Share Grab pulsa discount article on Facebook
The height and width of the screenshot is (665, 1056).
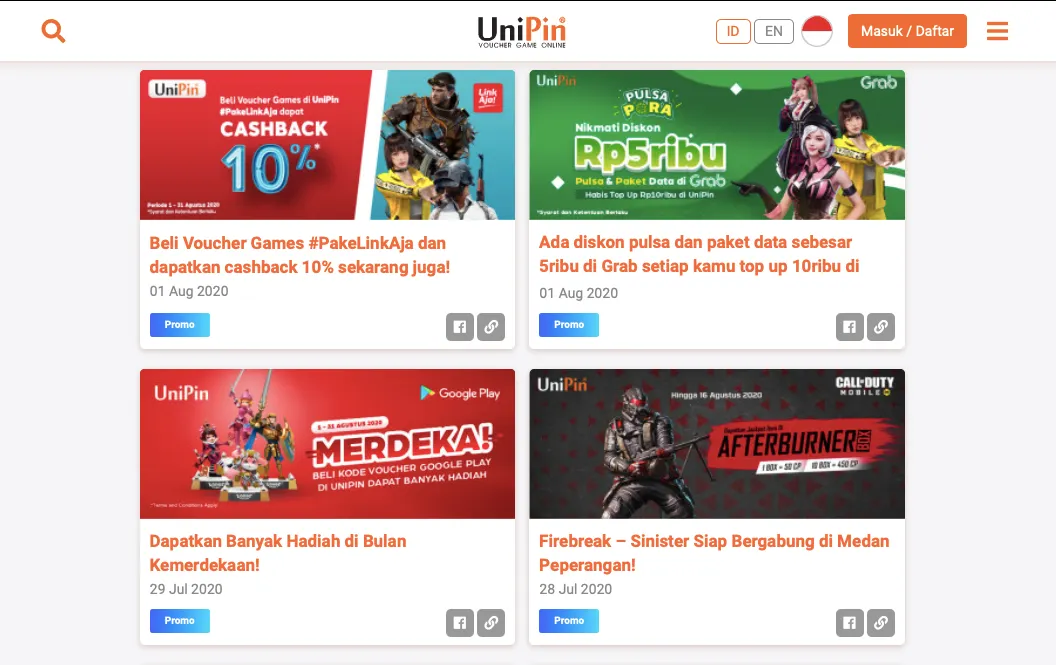[850, 327]
